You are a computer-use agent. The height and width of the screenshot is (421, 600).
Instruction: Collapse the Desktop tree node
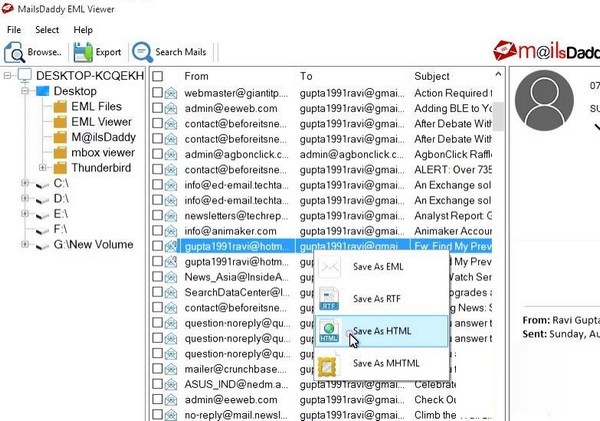pyautogui.click(x=25, y=91)
